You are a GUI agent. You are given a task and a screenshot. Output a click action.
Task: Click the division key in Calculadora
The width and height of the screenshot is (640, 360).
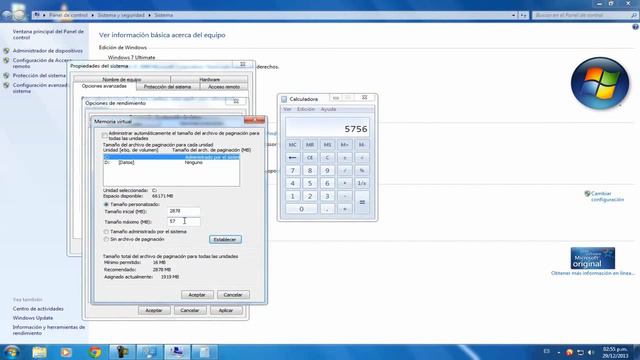(x=344, y=171)
